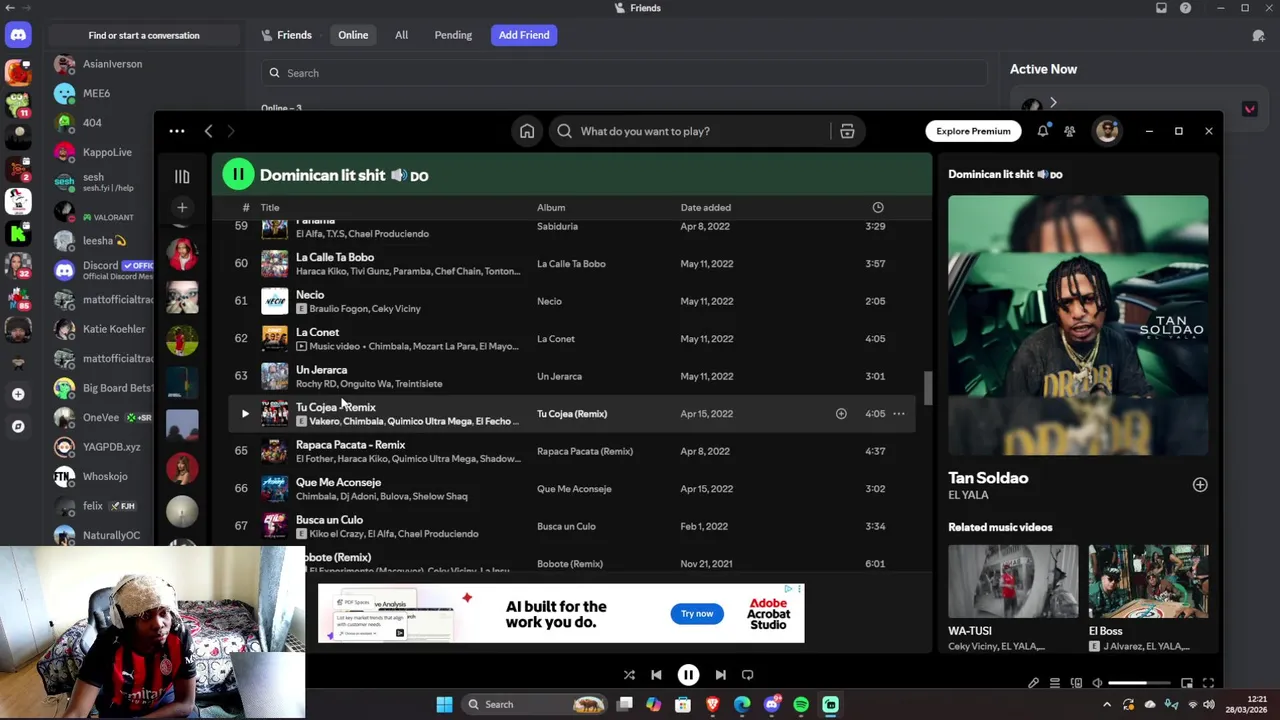Viewport: 1280px width, 720px height.
Task: Switch to Discord All friends tab
Action: [401, 35]
